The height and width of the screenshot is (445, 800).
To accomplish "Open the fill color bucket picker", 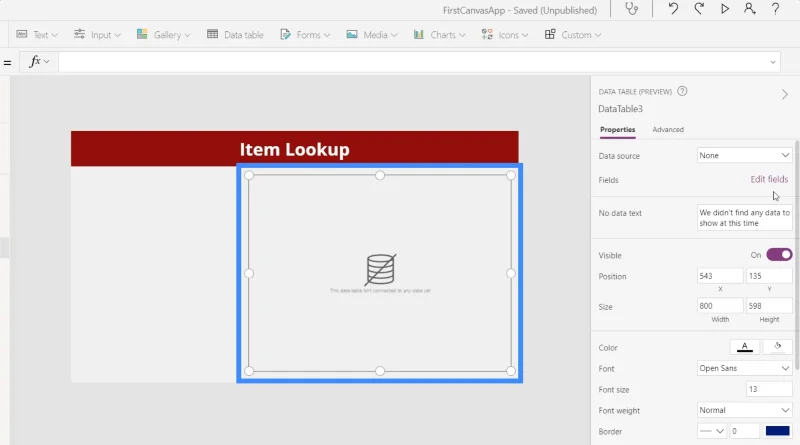I will (x=778, y=347).
